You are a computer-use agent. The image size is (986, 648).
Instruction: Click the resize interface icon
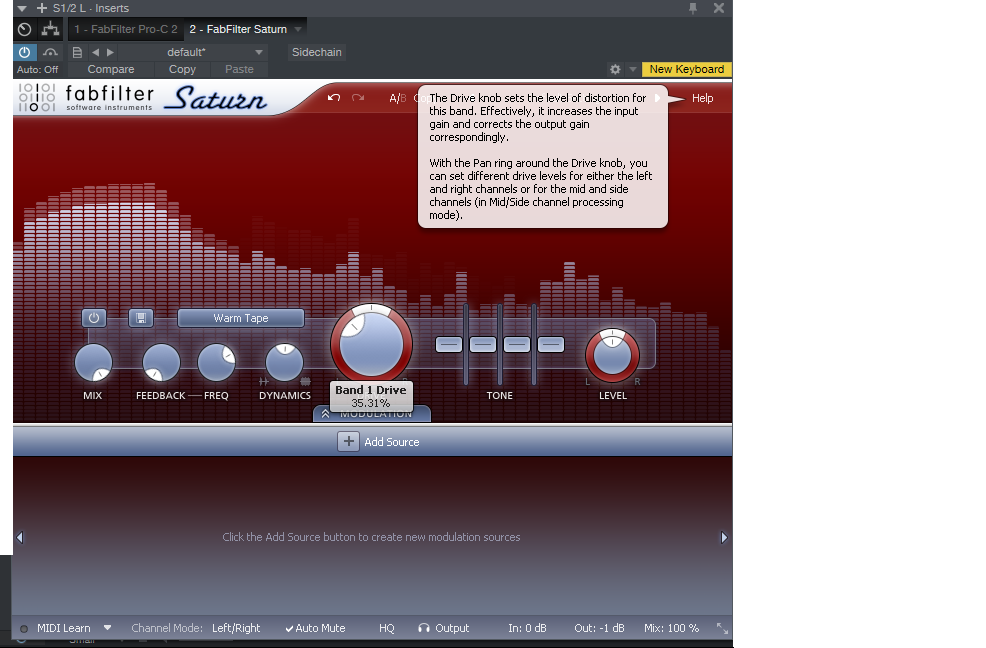click(x=722, y=628)
